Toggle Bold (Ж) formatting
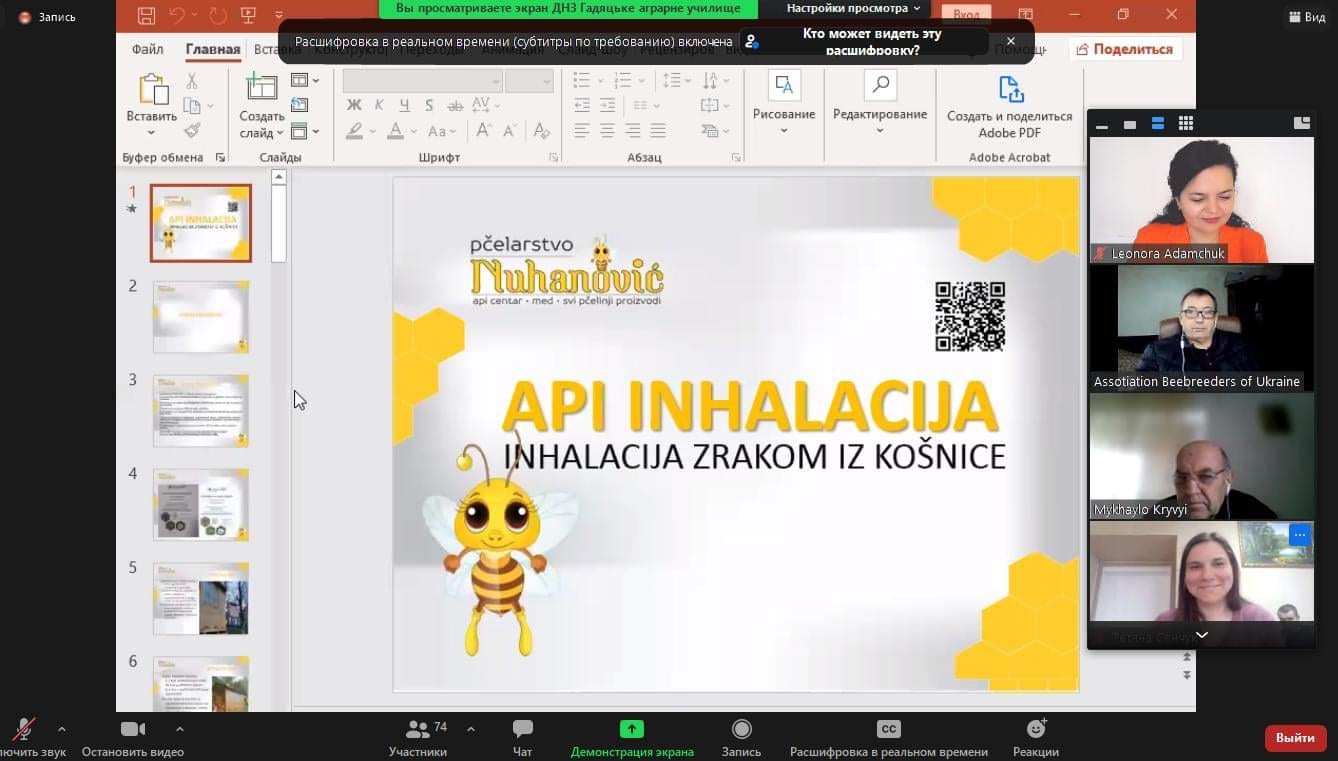The width and height of the screenshot is (1338, 761). pyautogui.click(x=353, y=105)
